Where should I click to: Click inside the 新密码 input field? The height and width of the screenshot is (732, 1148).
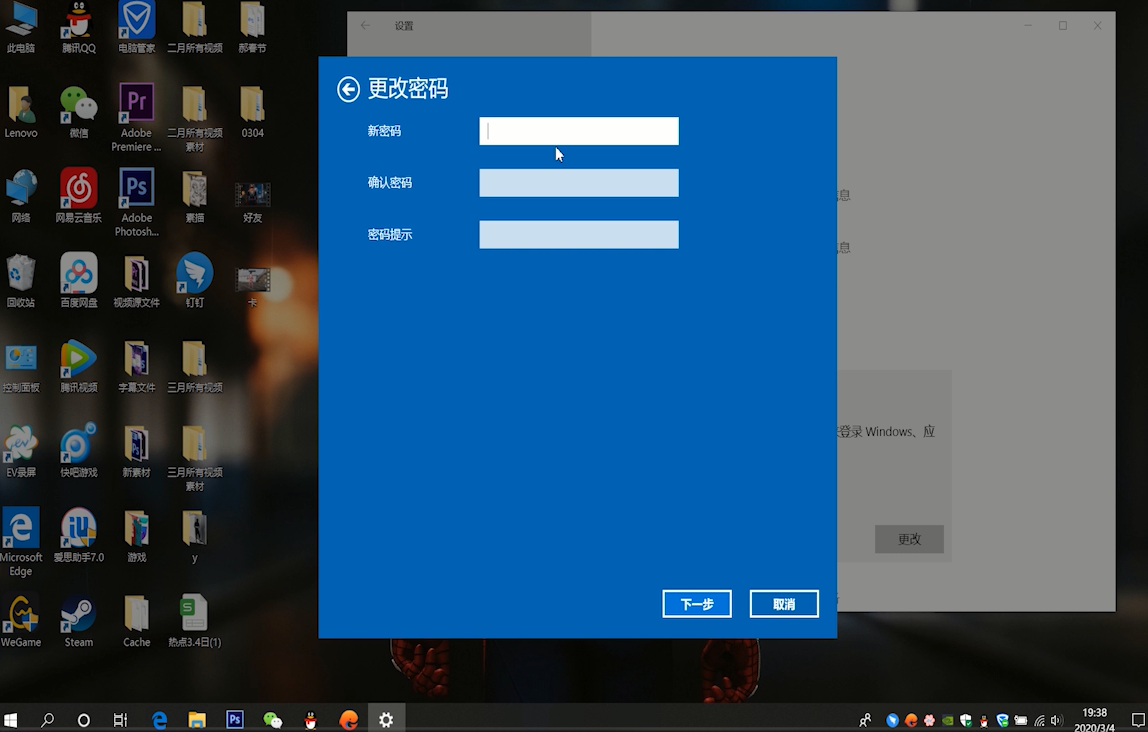(x=578, y=131)
